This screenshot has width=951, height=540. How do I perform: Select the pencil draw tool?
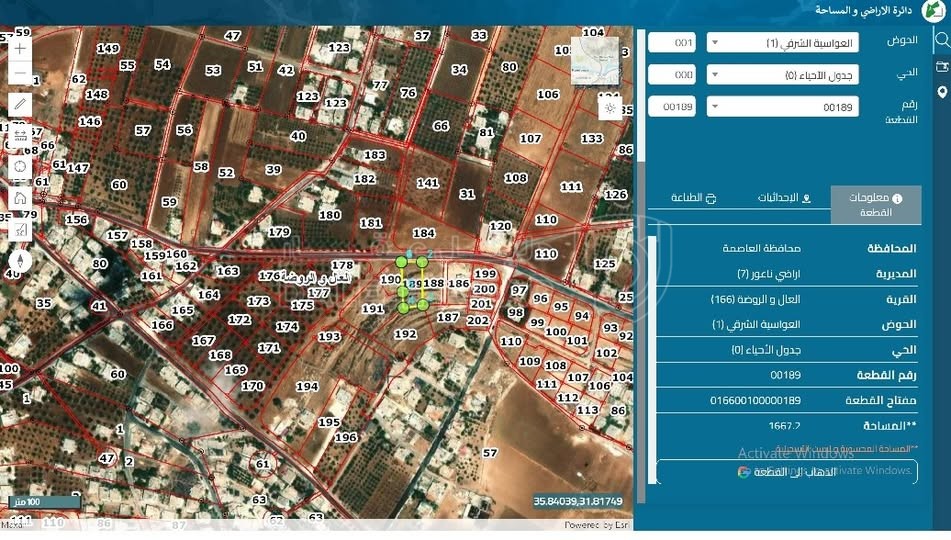[x=20, y=104]
